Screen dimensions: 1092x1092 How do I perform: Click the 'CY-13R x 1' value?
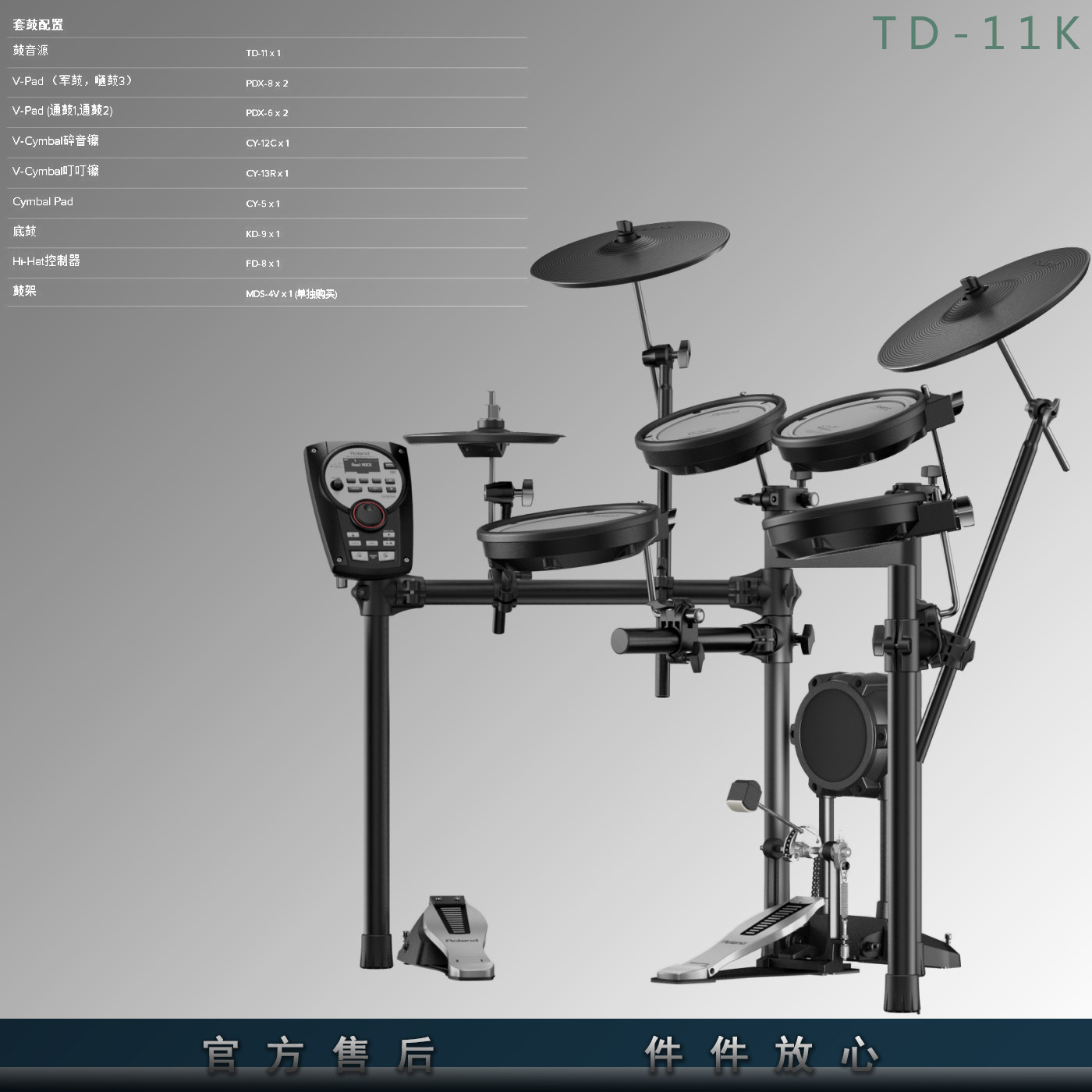267,173
